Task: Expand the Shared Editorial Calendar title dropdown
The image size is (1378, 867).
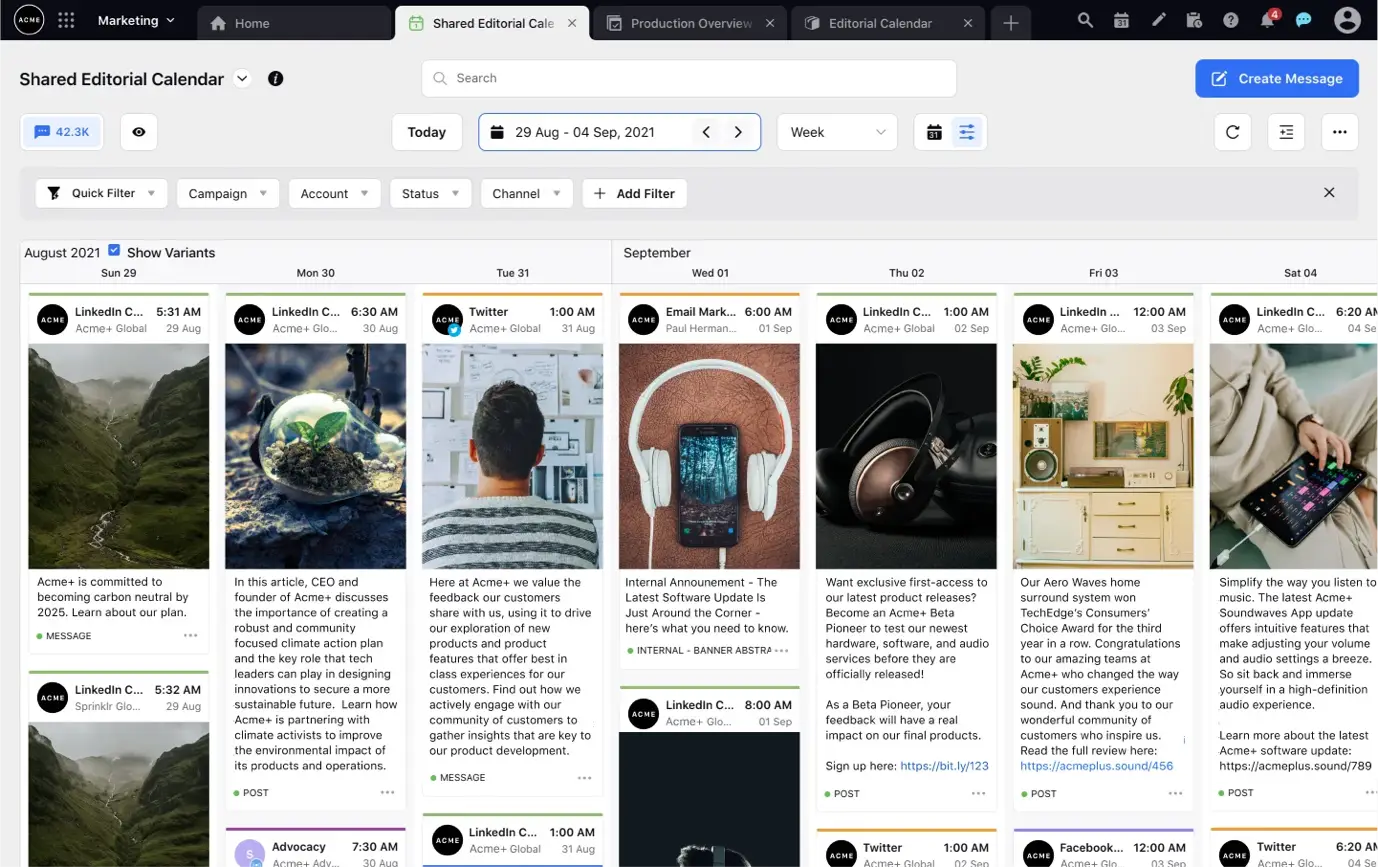Action: (x=242, y=78)
